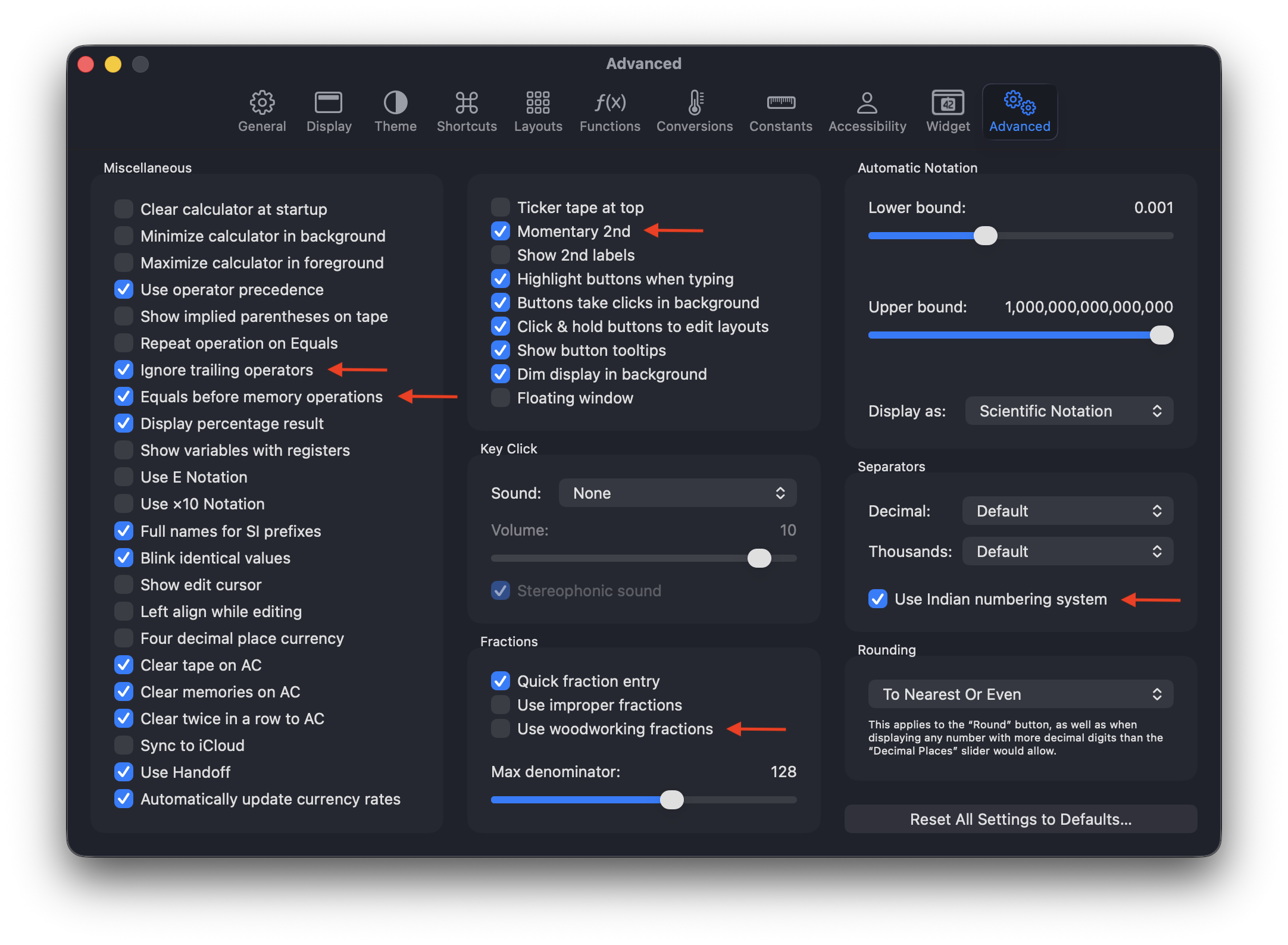The height and width of the screenshot is (945, 1288).
Task: Enable Sync to iCloud
Action: [124, 745]
